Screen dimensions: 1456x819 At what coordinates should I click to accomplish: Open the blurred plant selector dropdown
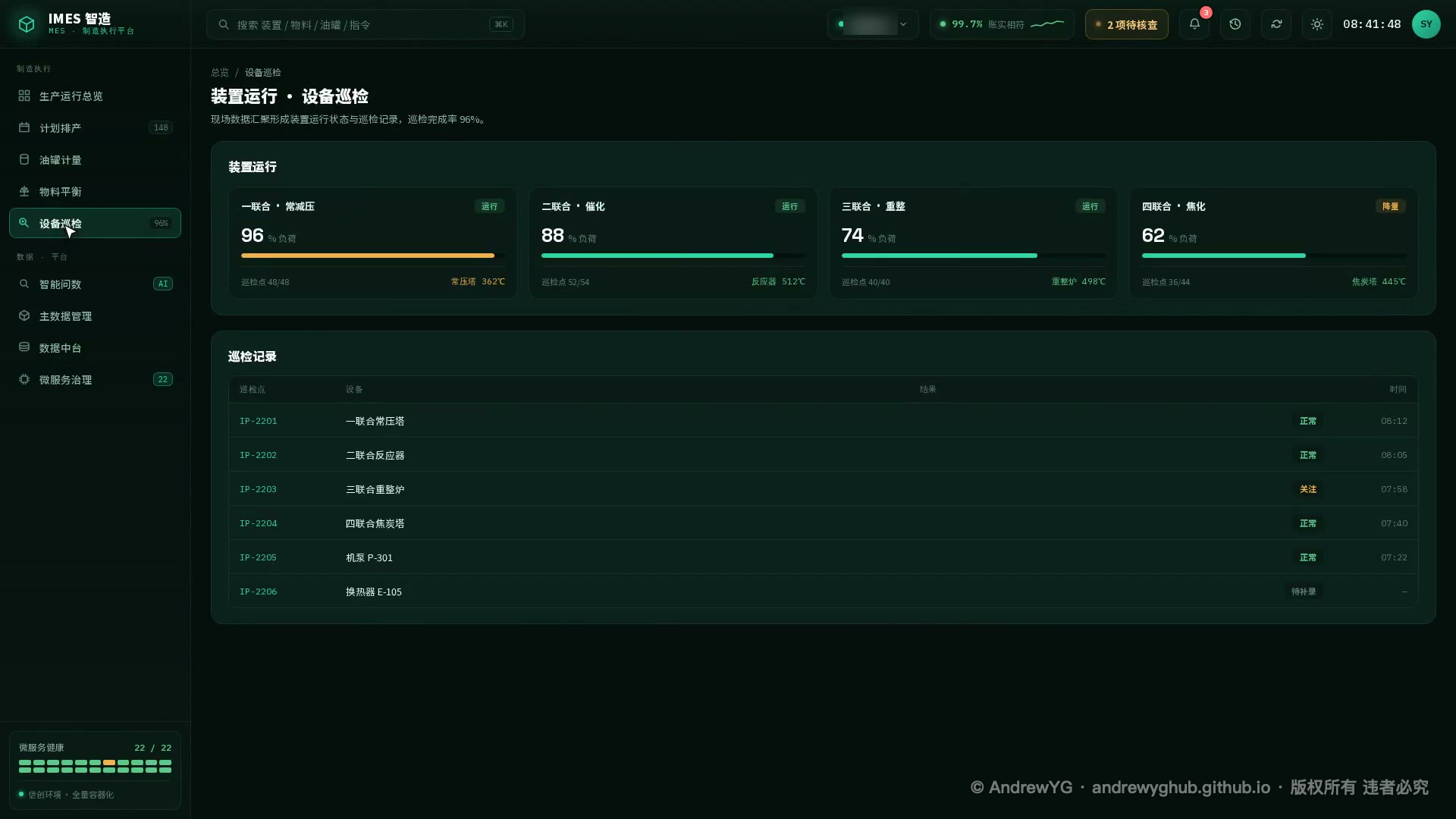(873, 24)
